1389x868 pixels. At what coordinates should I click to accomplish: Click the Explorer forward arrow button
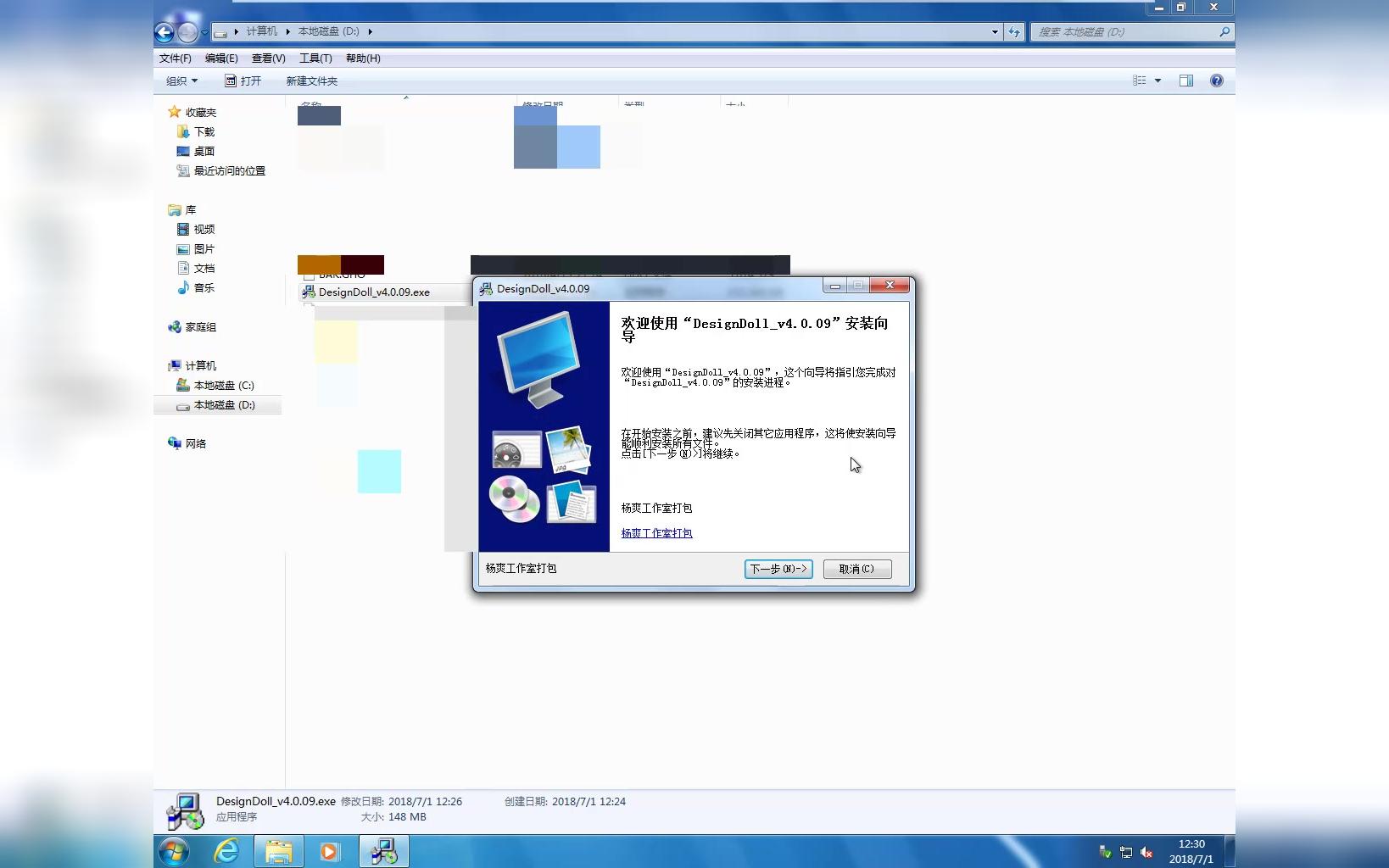[187, 32]
